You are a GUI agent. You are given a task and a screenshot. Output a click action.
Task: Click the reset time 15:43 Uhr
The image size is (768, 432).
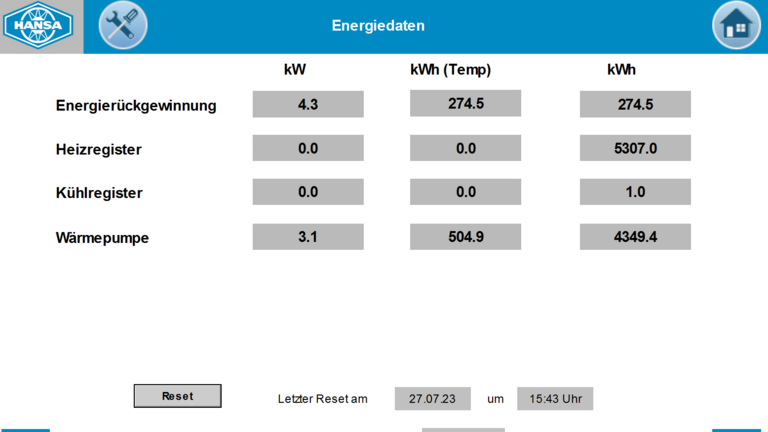pyautogui.click(x=555, y=399)
